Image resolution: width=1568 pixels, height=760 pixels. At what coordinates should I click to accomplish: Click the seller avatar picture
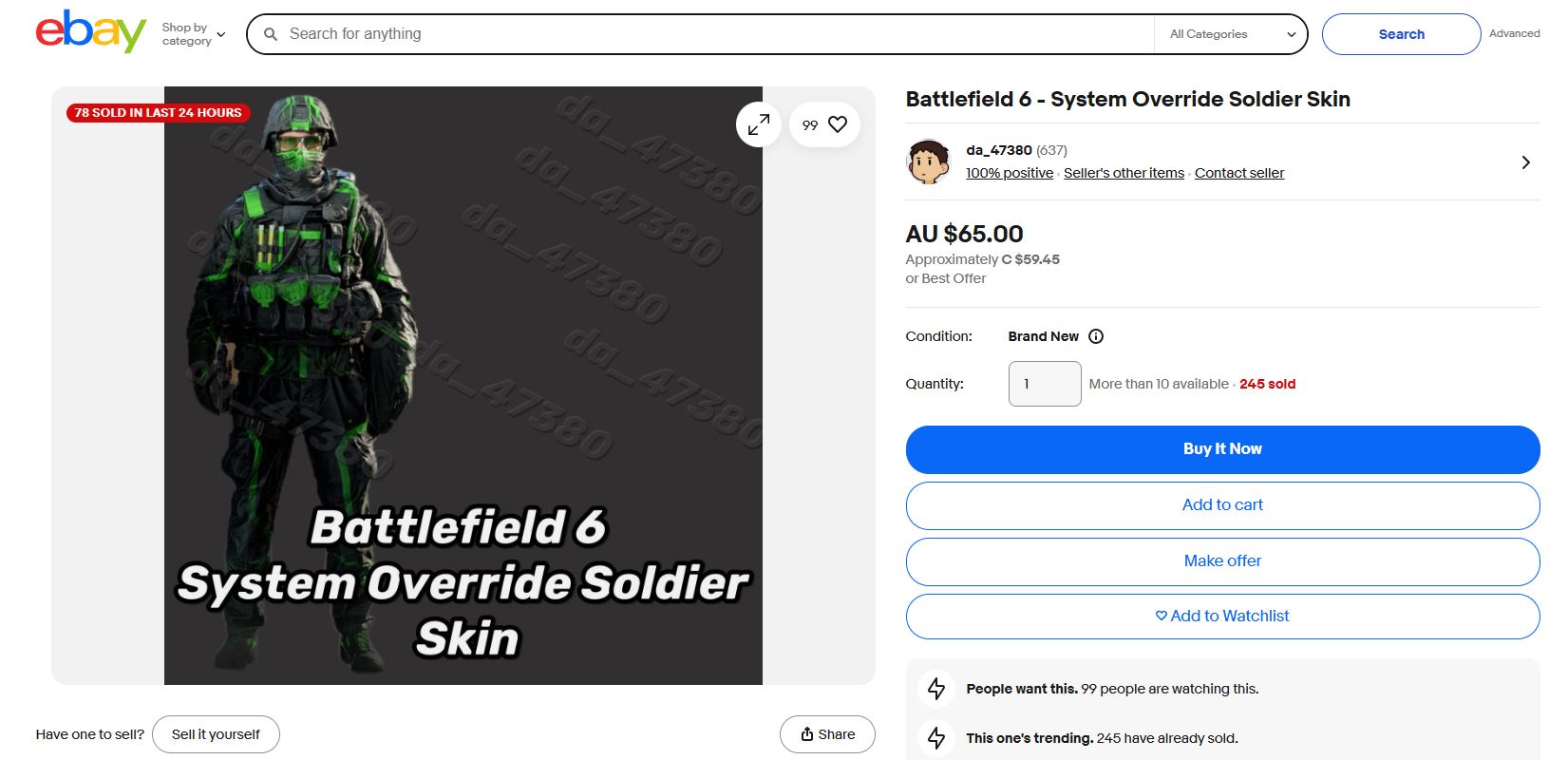(929, 161)
